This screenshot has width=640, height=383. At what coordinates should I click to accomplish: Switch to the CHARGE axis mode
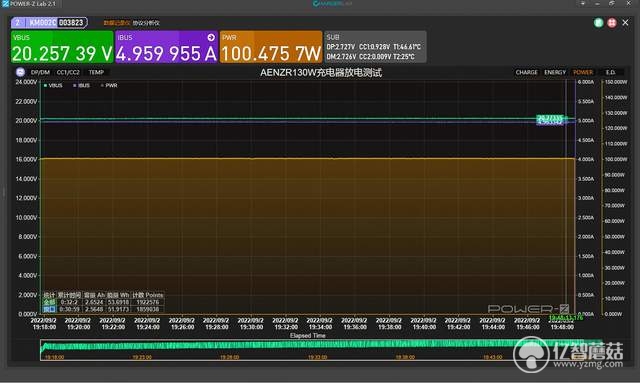[x=527, y=72]
